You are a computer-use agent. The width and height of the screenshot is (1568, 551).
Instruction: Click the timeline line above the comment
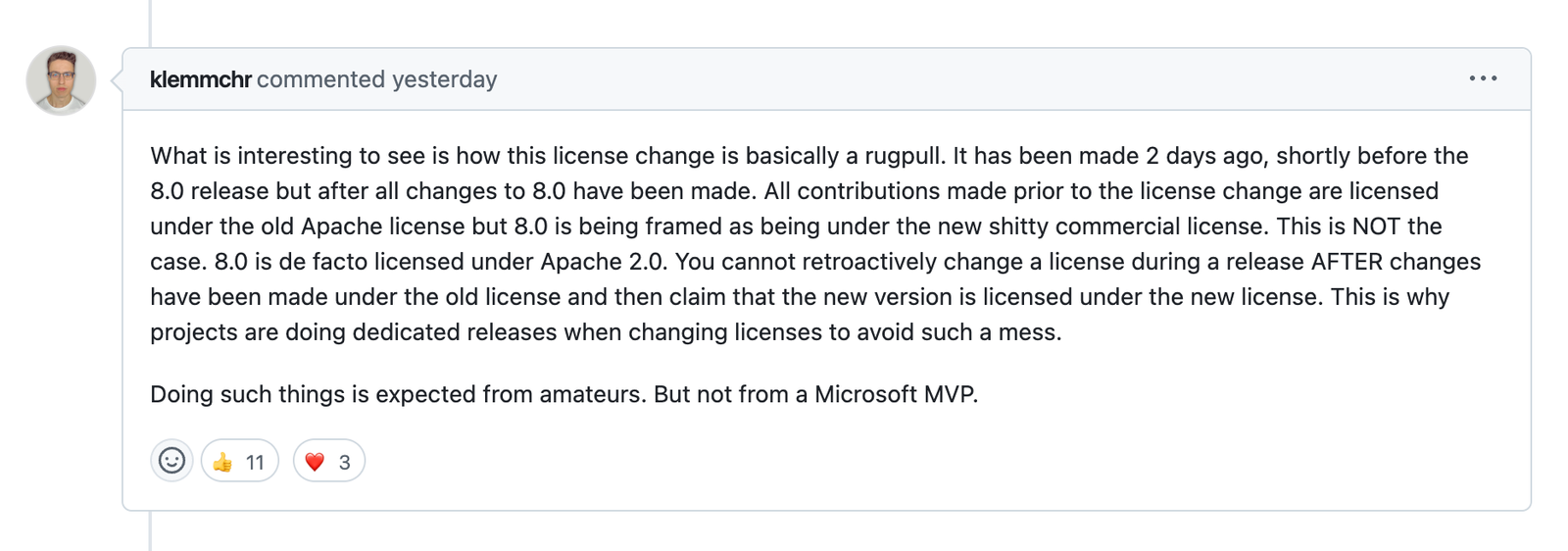150,23
